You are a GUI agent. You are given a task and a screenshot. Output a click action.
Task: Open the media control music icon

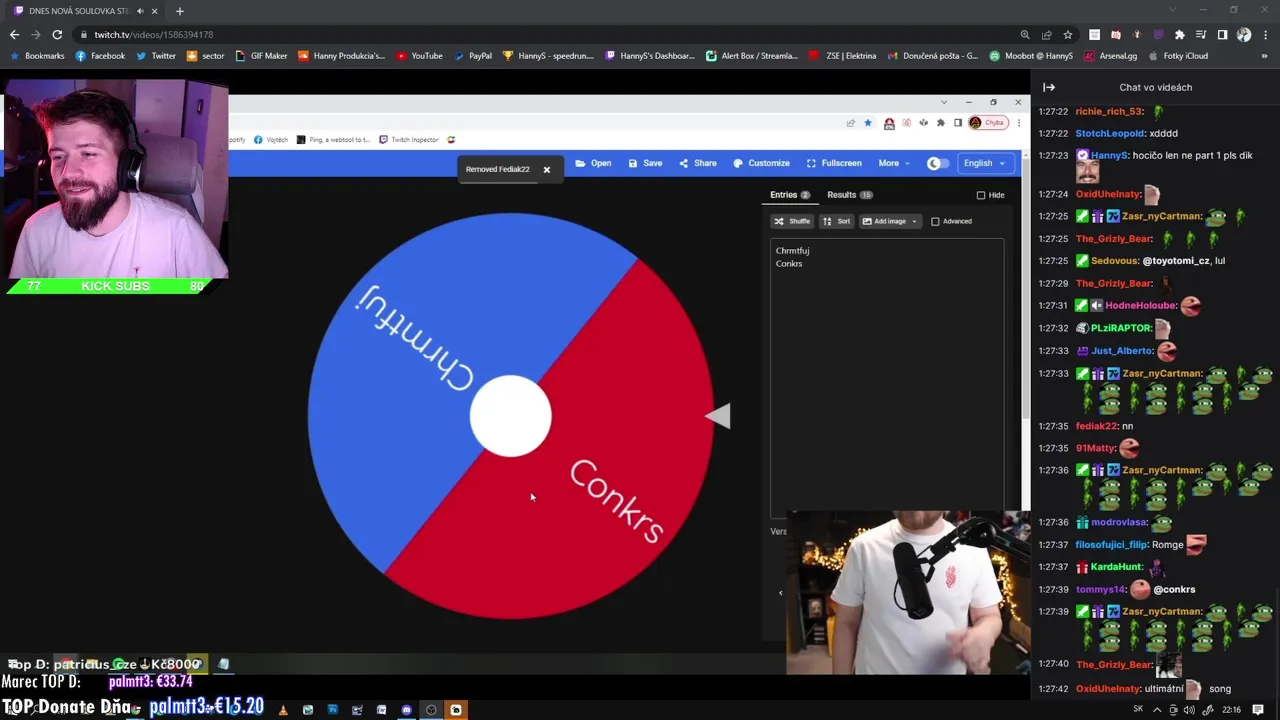pyautogui.click(x=1201, y=34)
